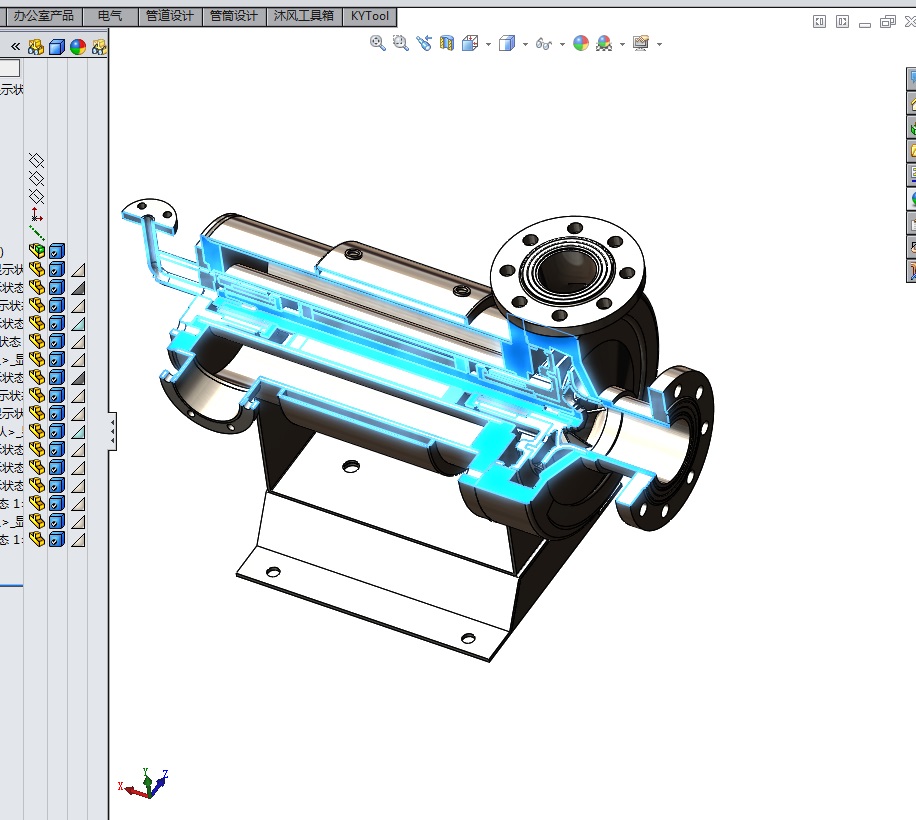The height and width of the screenshot is (820, 916).
Task: Toggle hide/show for the 人>_ row
Action: 37,432
